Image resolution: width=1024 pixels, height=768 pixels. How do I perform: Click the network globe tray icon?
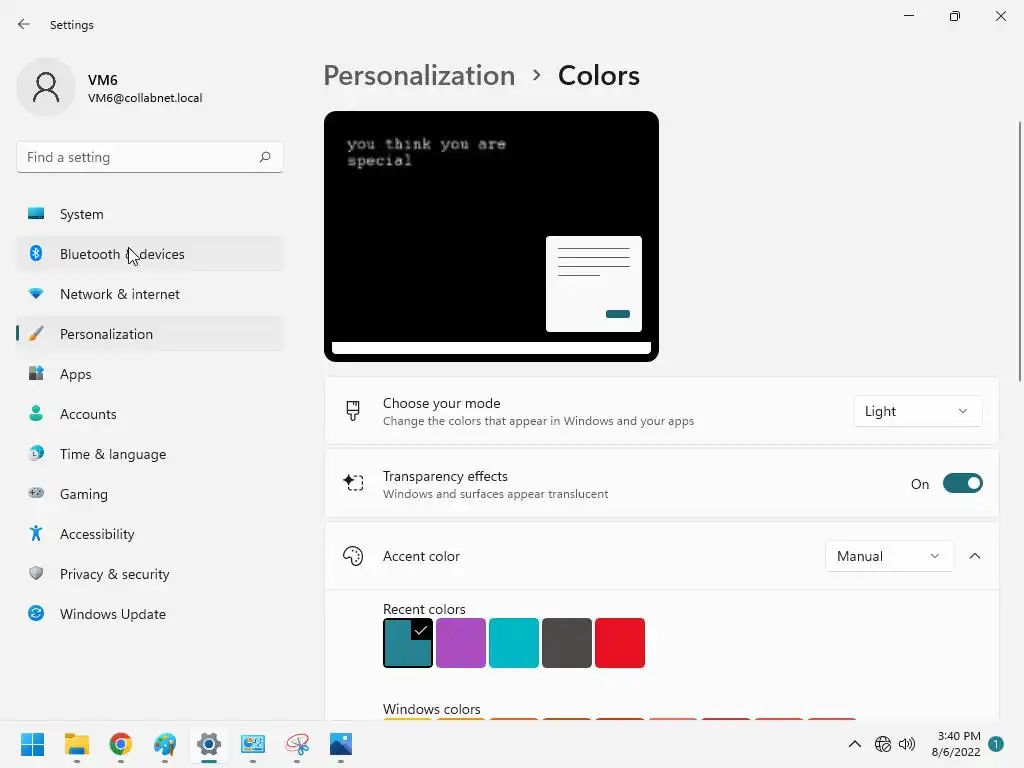pos(882,744)
